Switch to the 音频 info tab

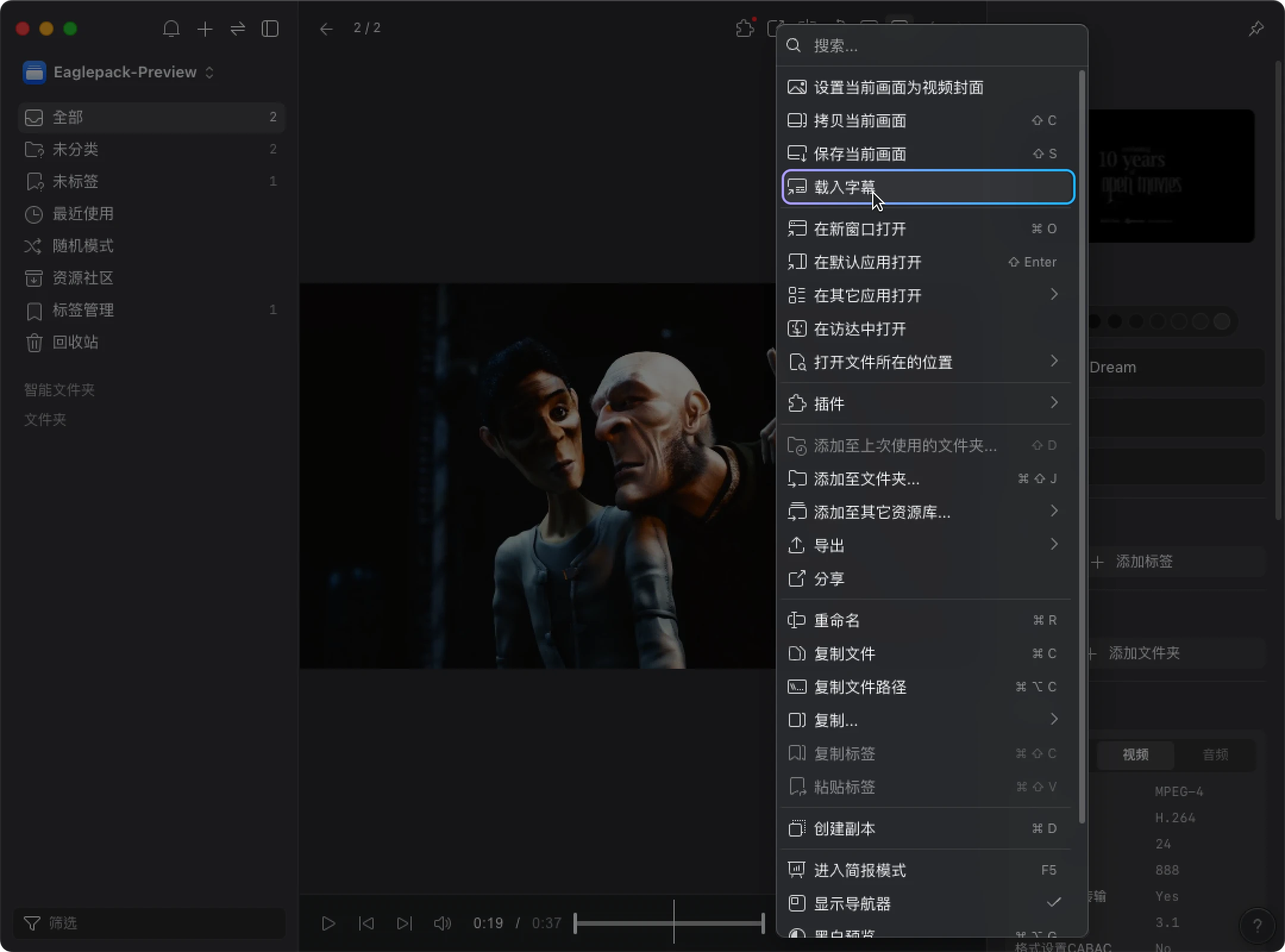pos(1215,754)
